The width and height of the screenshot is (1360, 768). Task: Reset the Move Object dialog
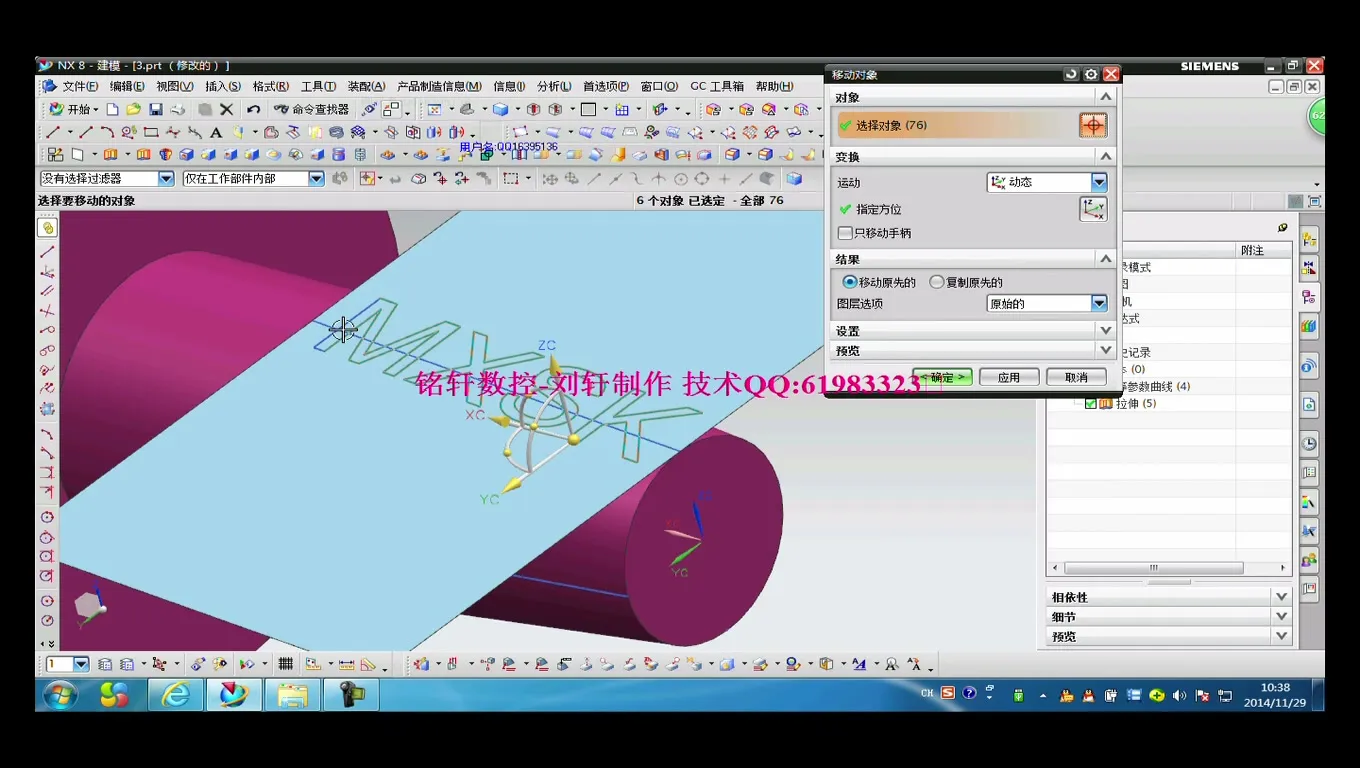click(x=1072, y=74)
